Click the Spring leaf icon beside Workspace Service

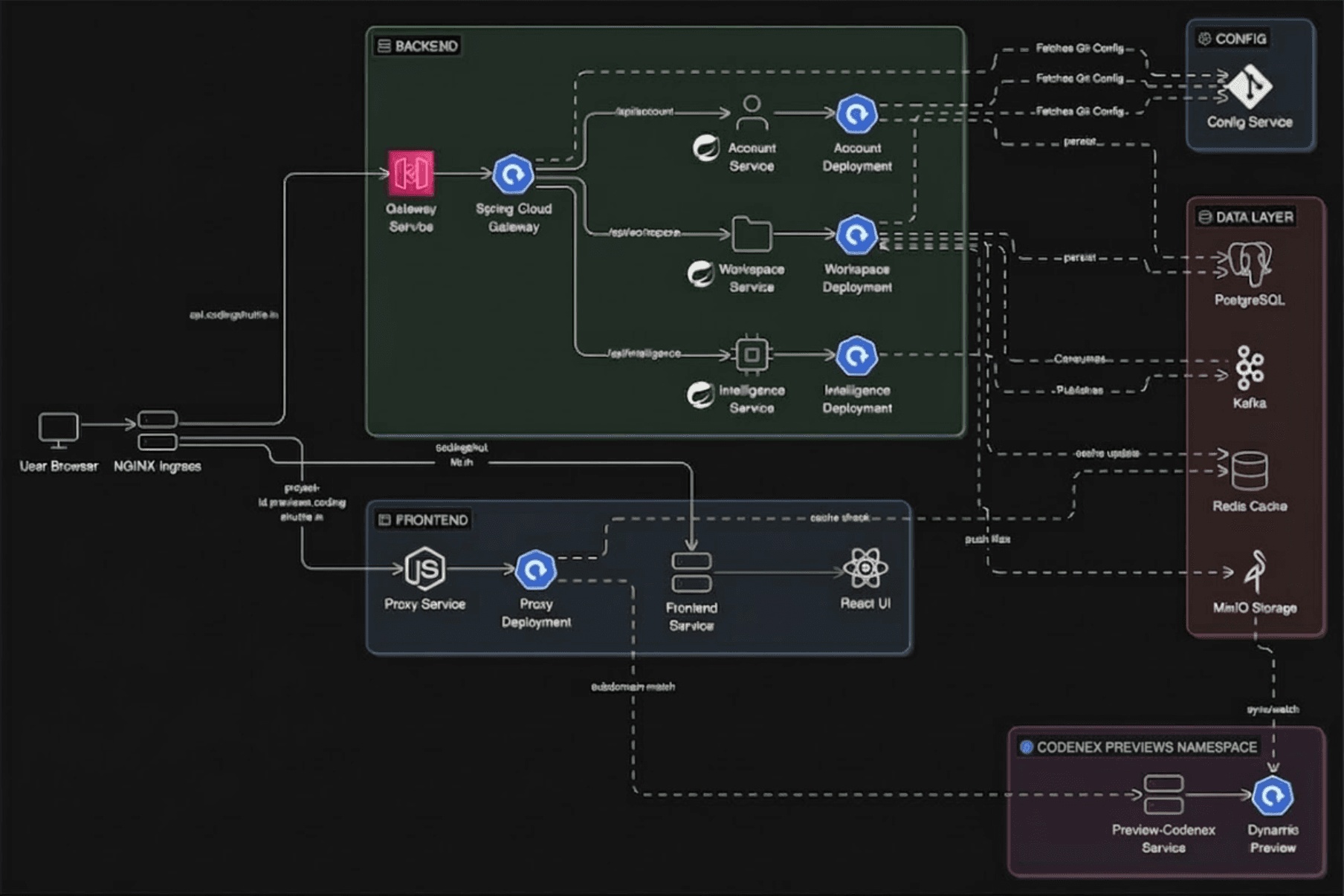700,274
